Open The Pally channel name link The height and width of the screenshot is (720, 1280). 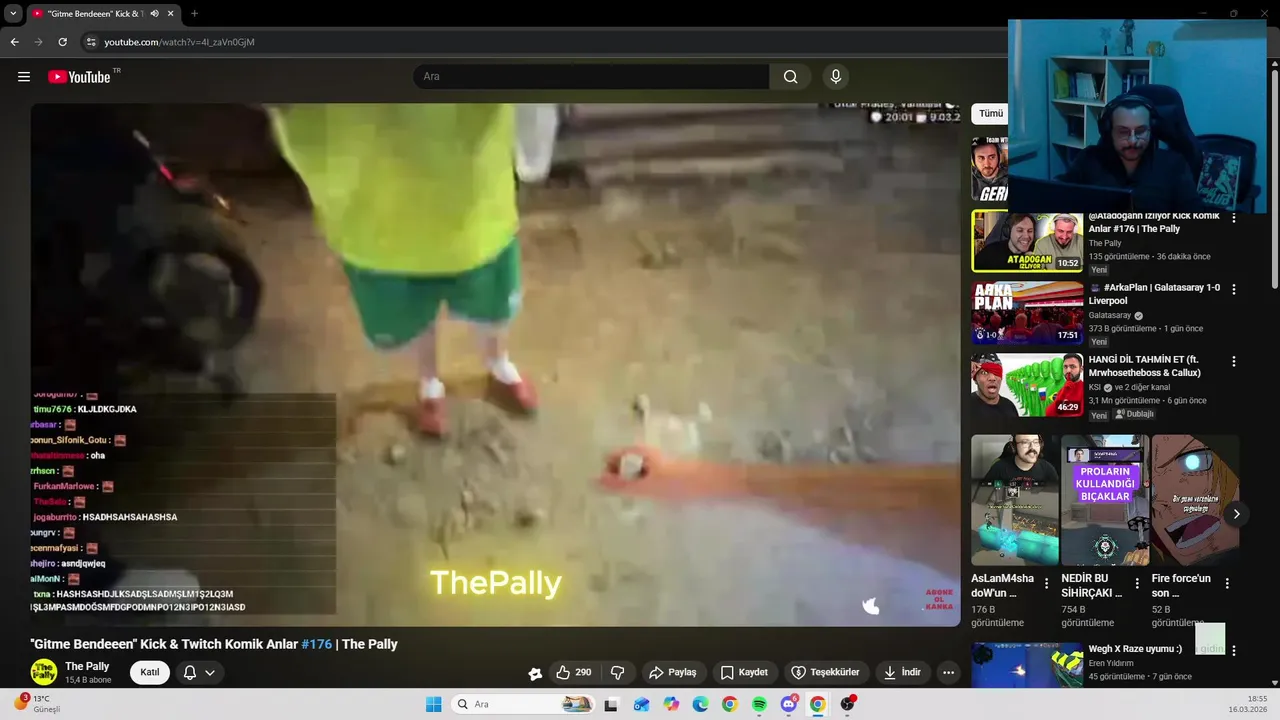(x=87, y=667)
